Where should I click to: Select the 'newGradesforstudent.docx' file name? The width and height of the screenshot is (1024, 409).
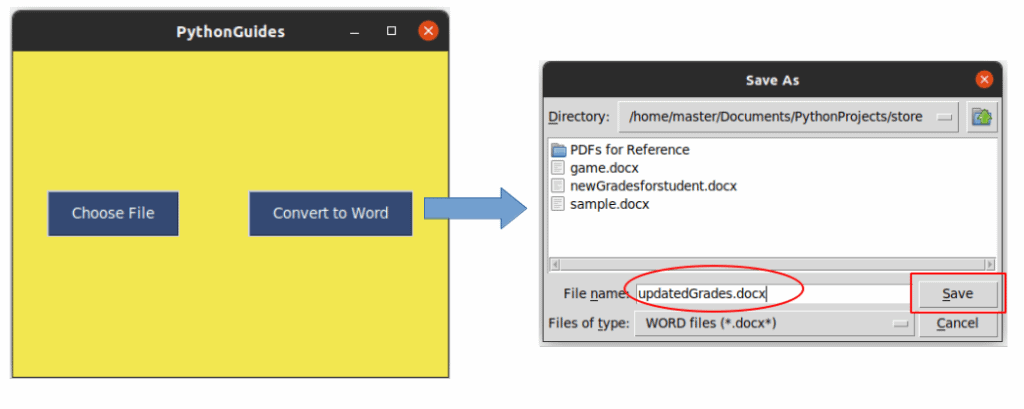653,186
